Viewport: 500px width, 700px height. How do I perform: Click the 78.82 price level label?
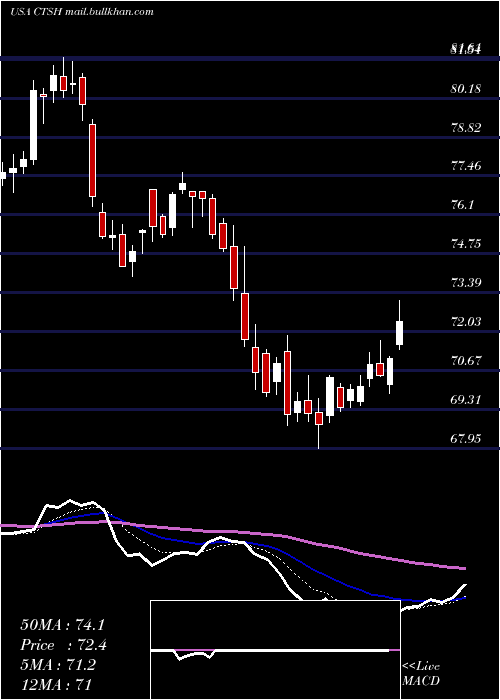pos(466,128)
